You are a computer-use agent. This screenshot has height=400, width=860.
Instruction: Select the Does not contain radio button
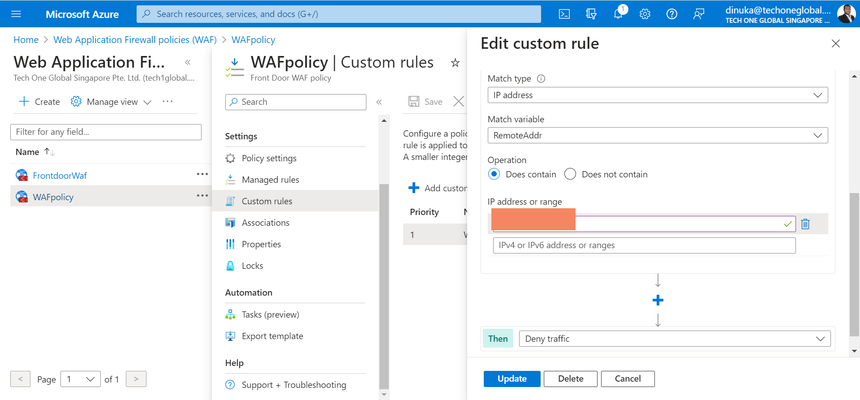(570, 174)
